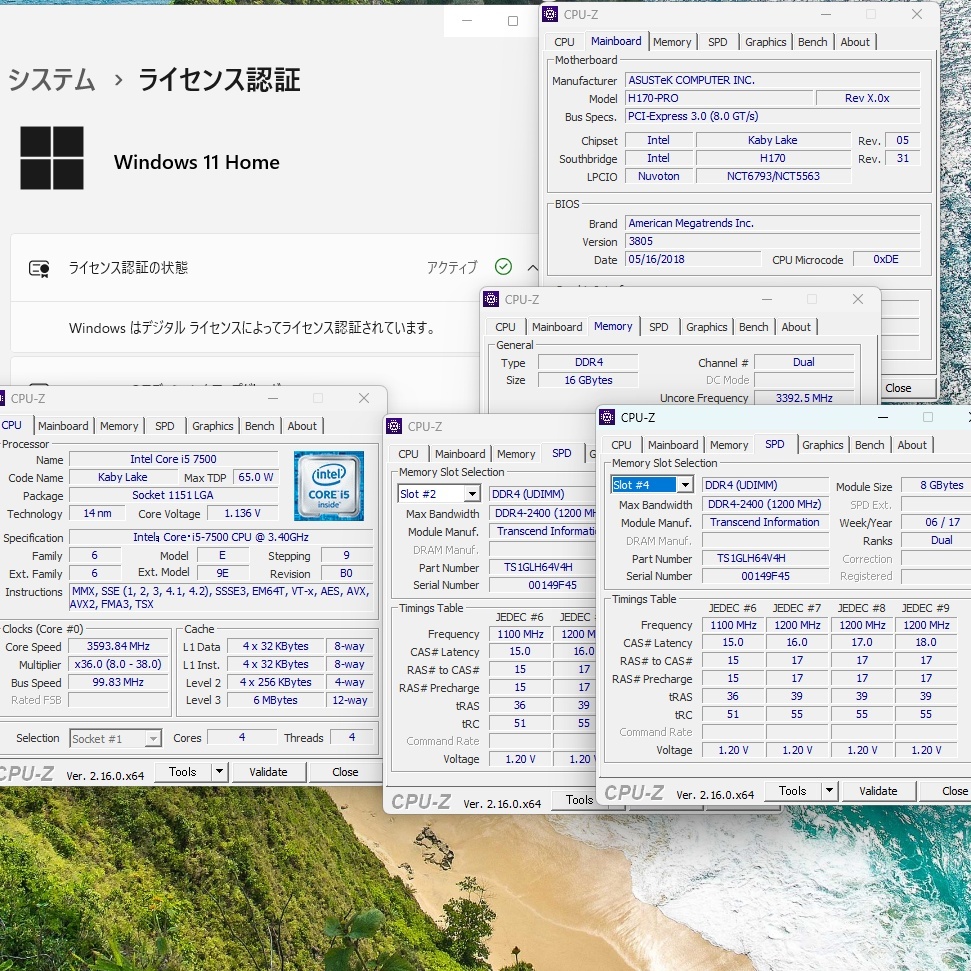
Task: Select About tab in the Memory window
Action: tap(796, 327)
